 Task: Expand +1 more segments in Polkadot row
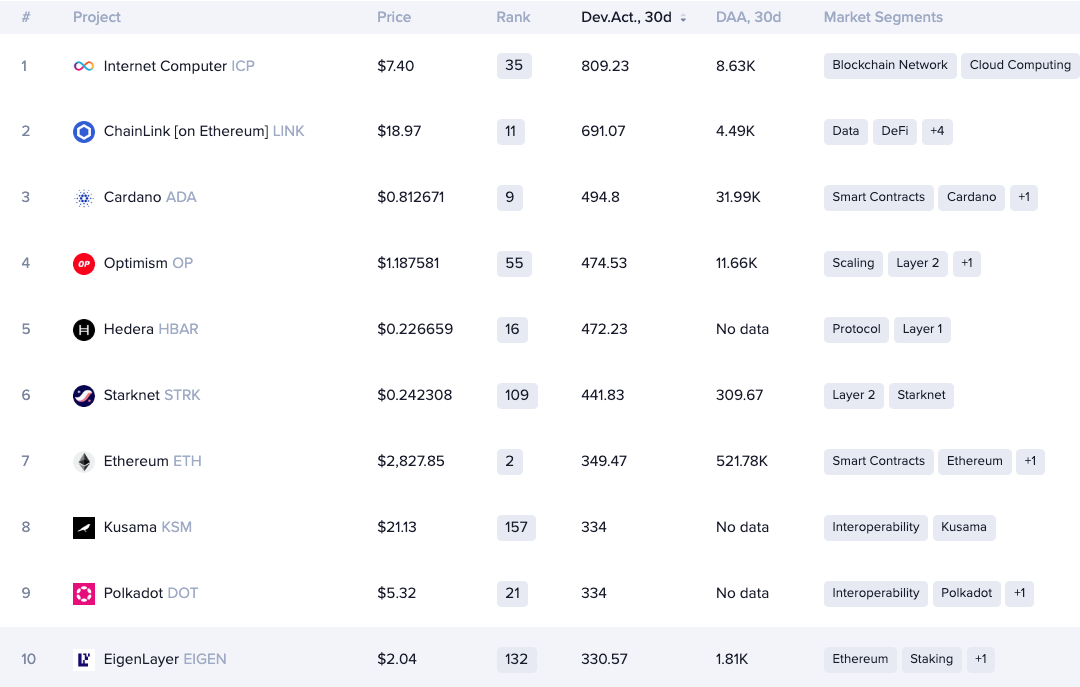click(1019, 593)
